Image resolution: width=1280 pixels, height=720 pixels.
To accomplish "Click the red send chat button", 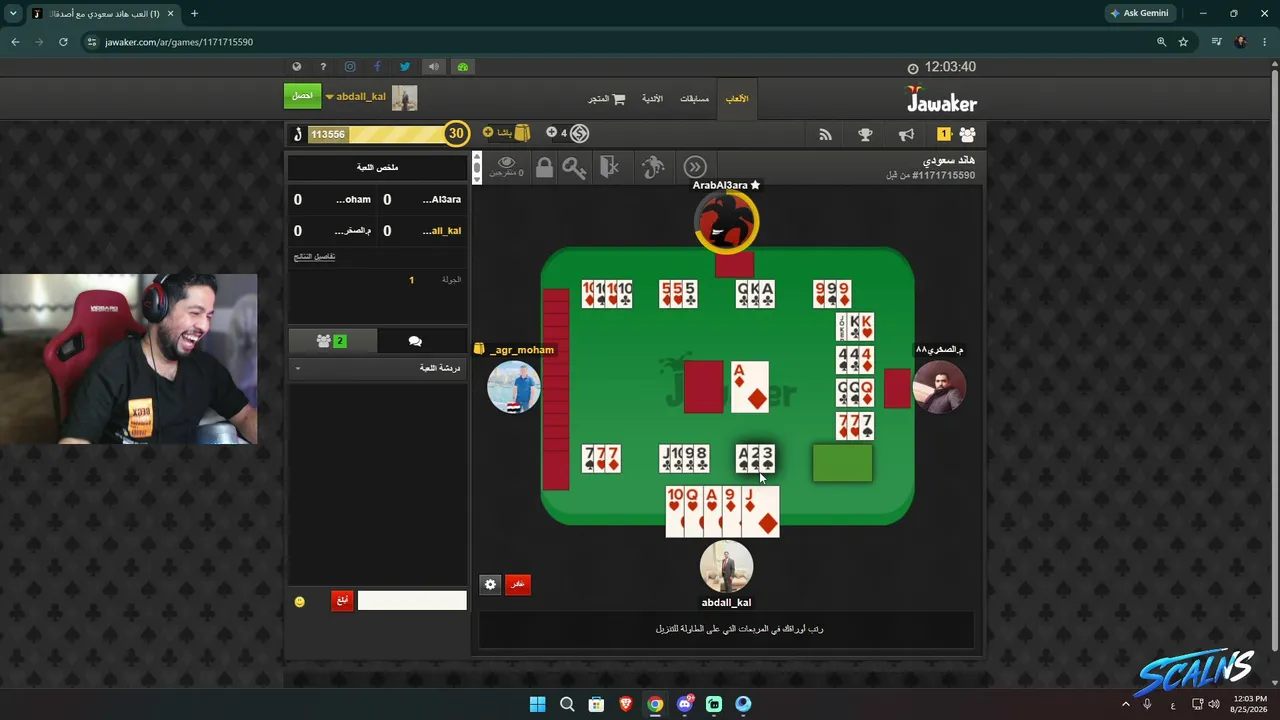I will [x=342, y=600].
